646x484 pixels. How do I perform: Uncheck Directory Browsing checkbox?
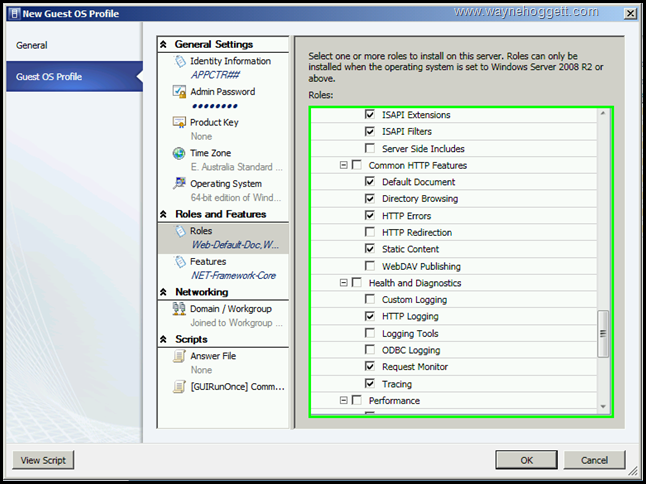pos(370,199)
